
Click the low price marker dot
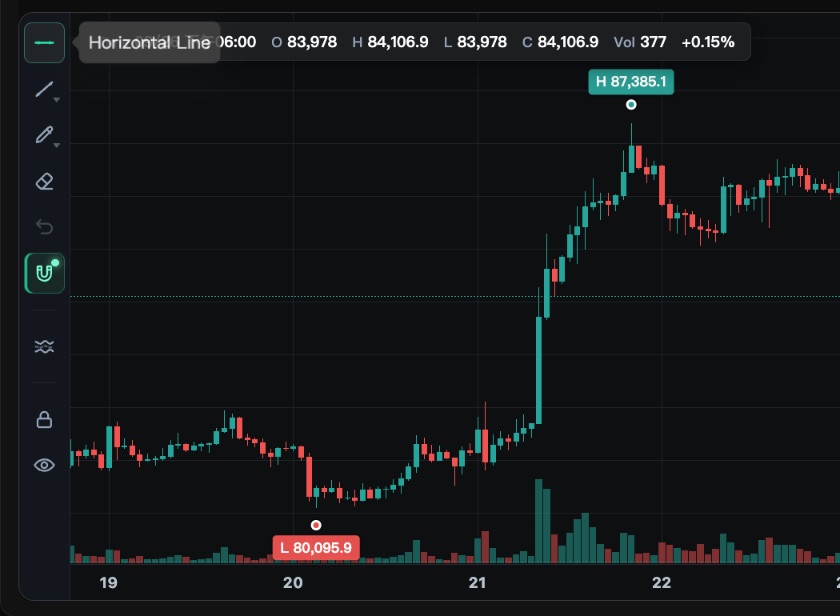click(316, 525)
